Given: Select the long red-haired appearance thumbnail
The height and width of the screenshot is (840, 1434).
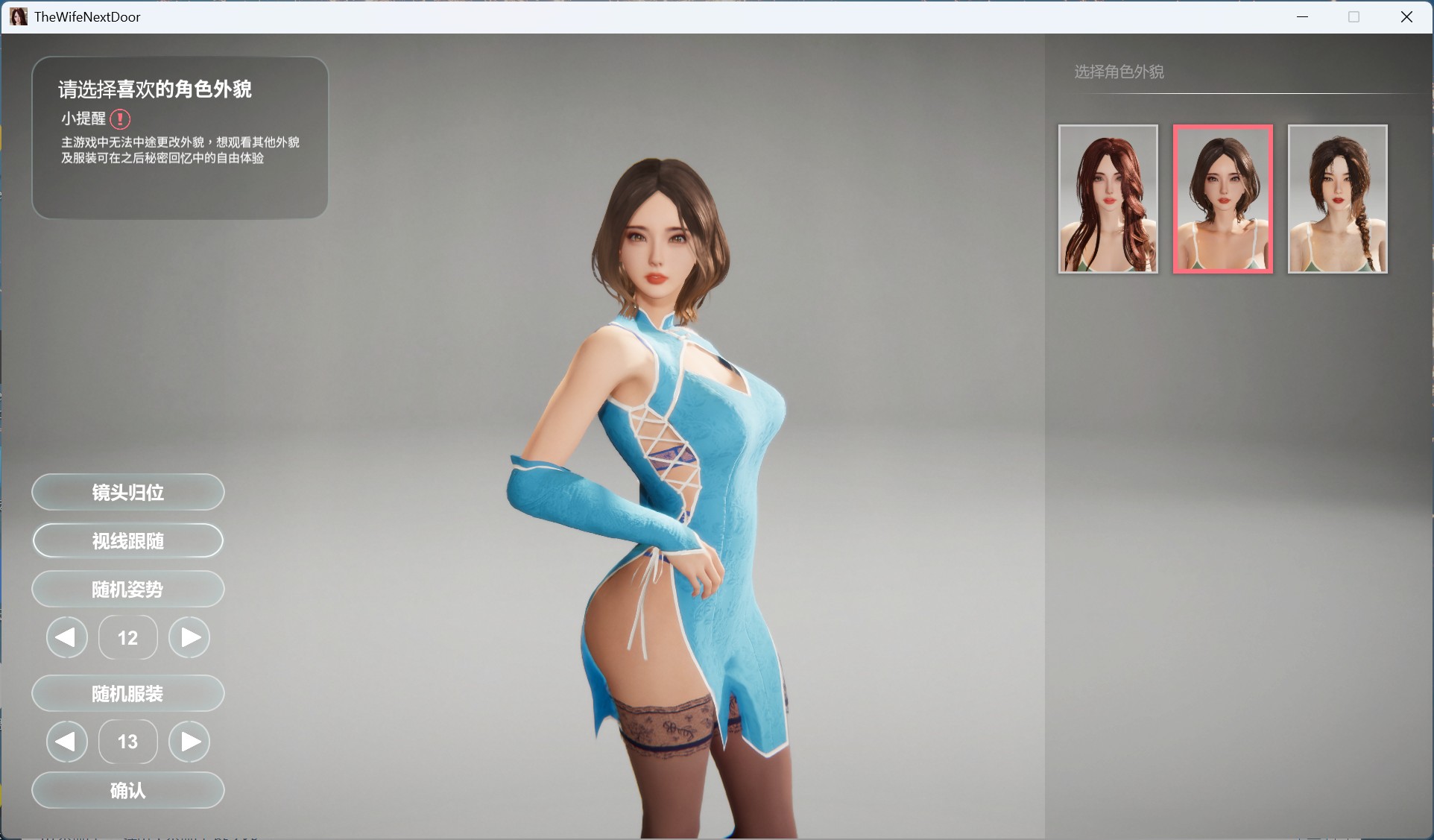Looking at the screenshot, I should click(1108, 199).
